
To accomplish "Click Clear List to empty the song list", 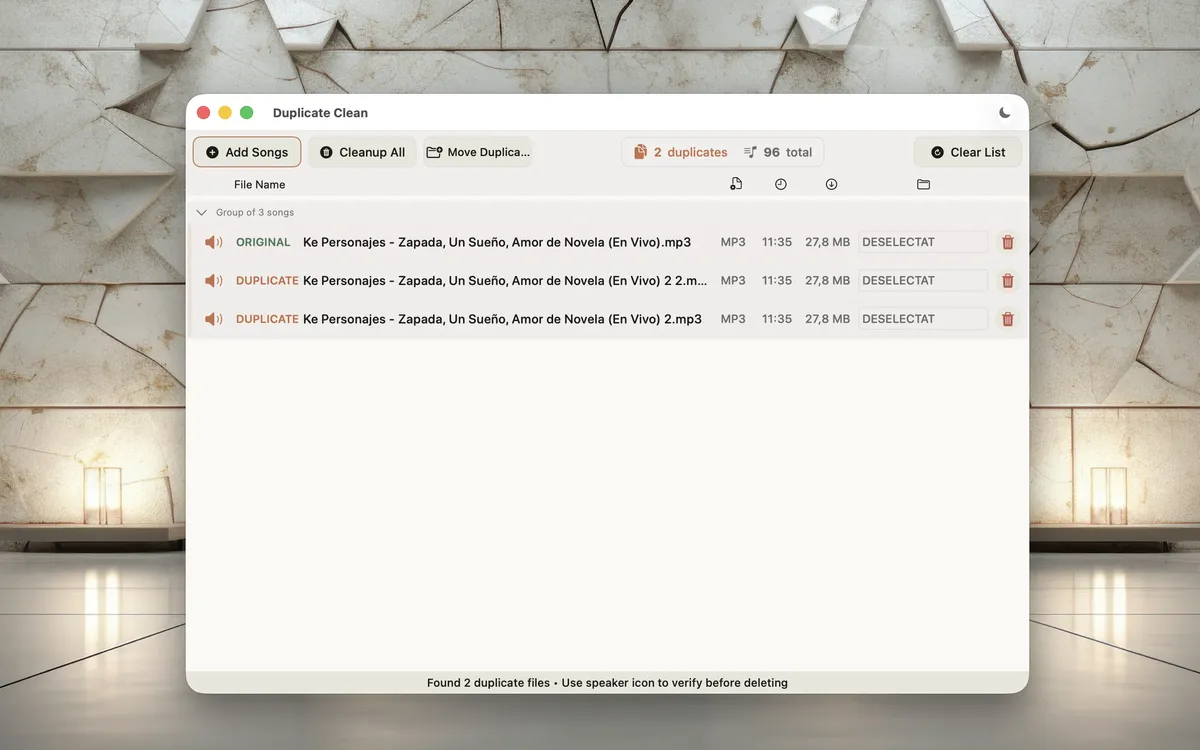I will pyautogui.click(x=967, y=151).
